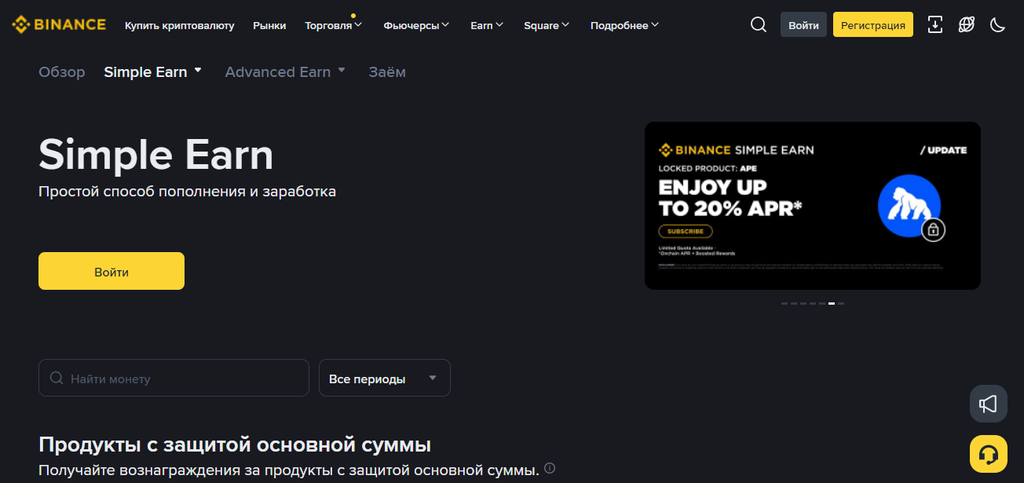Click the download app icon in the header

pos(935,25)
